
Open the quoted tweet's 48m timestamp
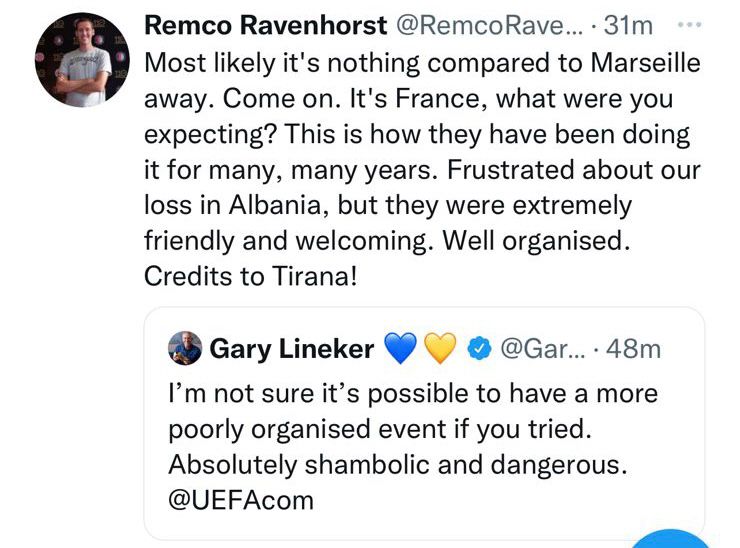[633, 349]
